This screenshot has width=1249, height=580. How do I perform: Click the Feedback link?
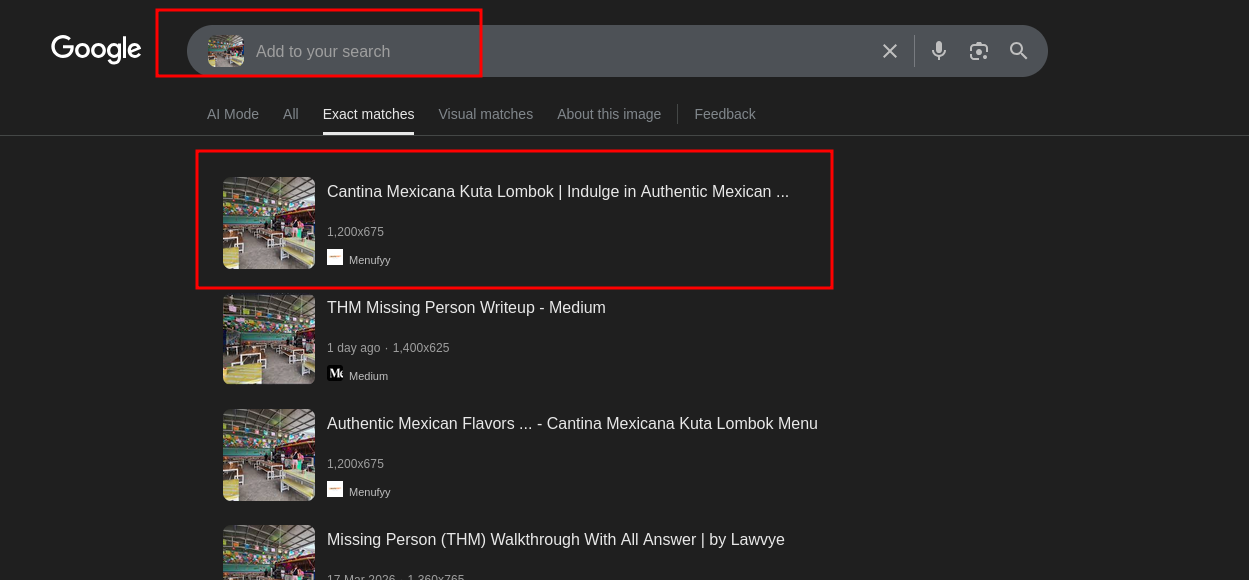pyautogui.click(x=724, y=114)
